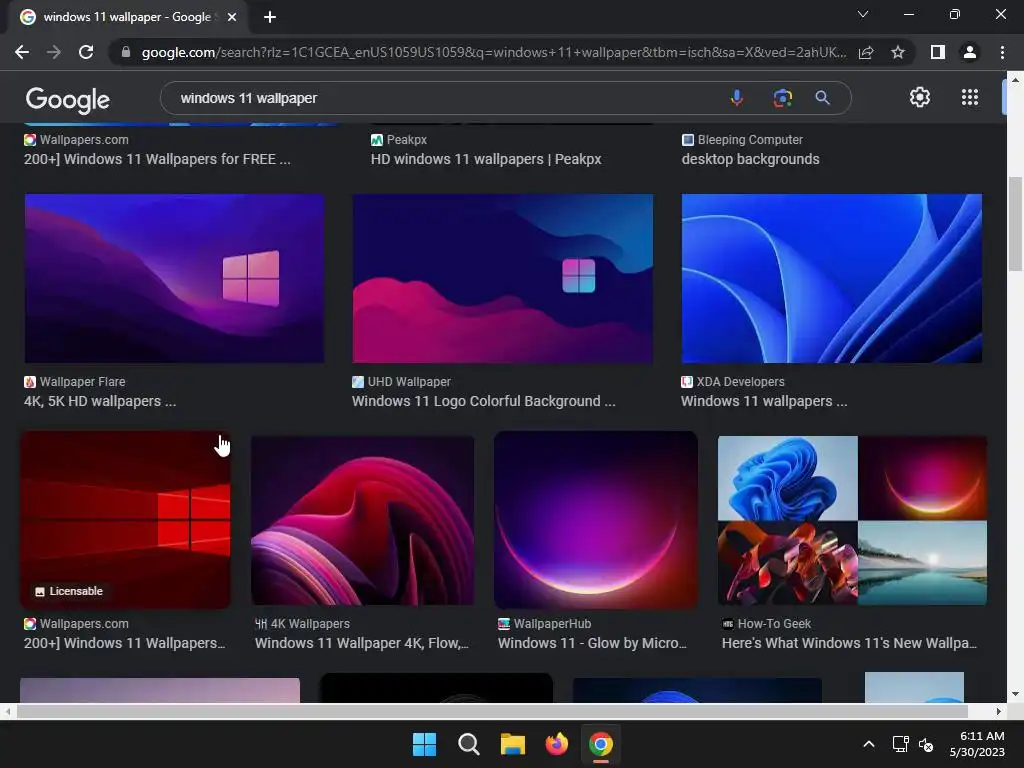Image resolution: width=1024 pixels, height=768 pixels.
Task: Click the network icon in system tray
Action: tap(901, 744)
